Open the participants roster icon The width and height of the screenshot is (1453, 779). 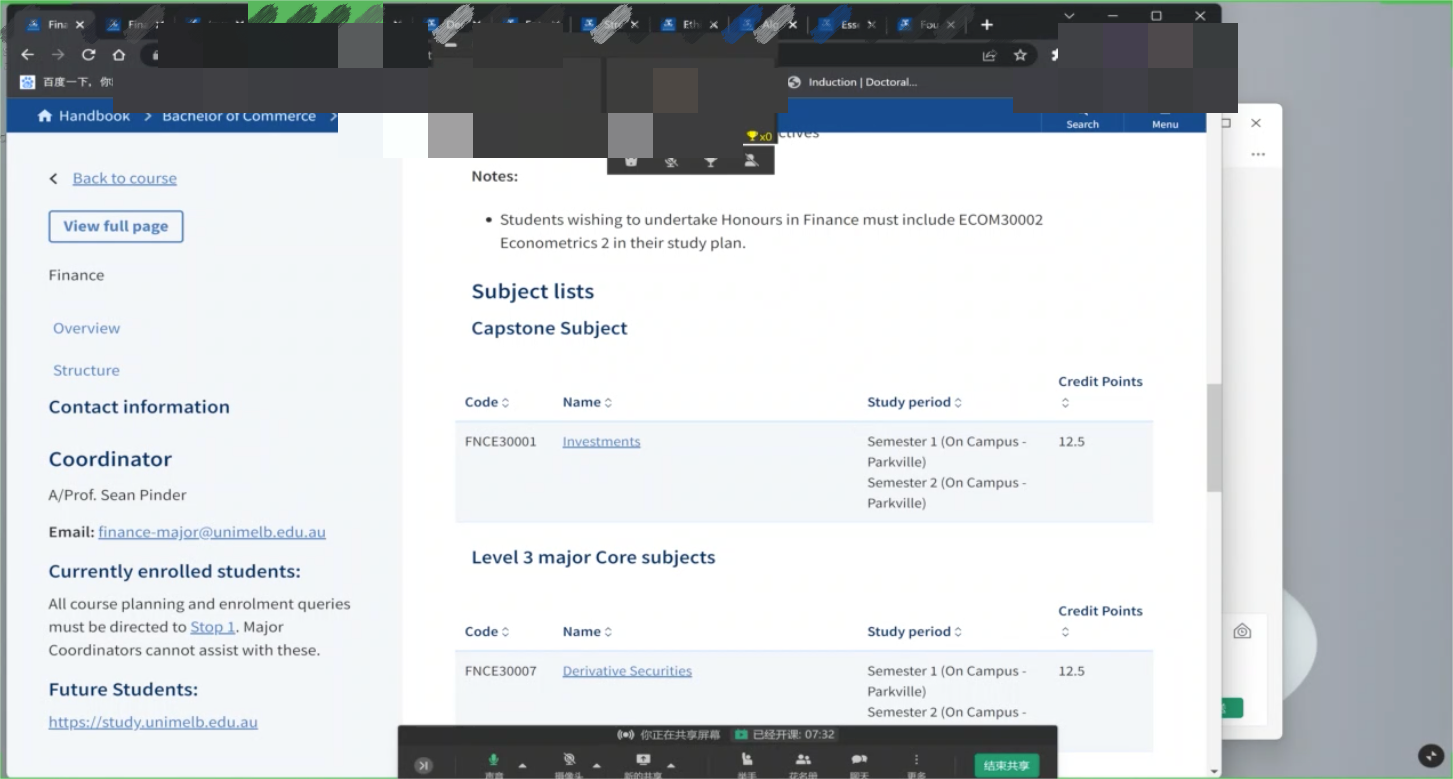(x=803, y=762)
